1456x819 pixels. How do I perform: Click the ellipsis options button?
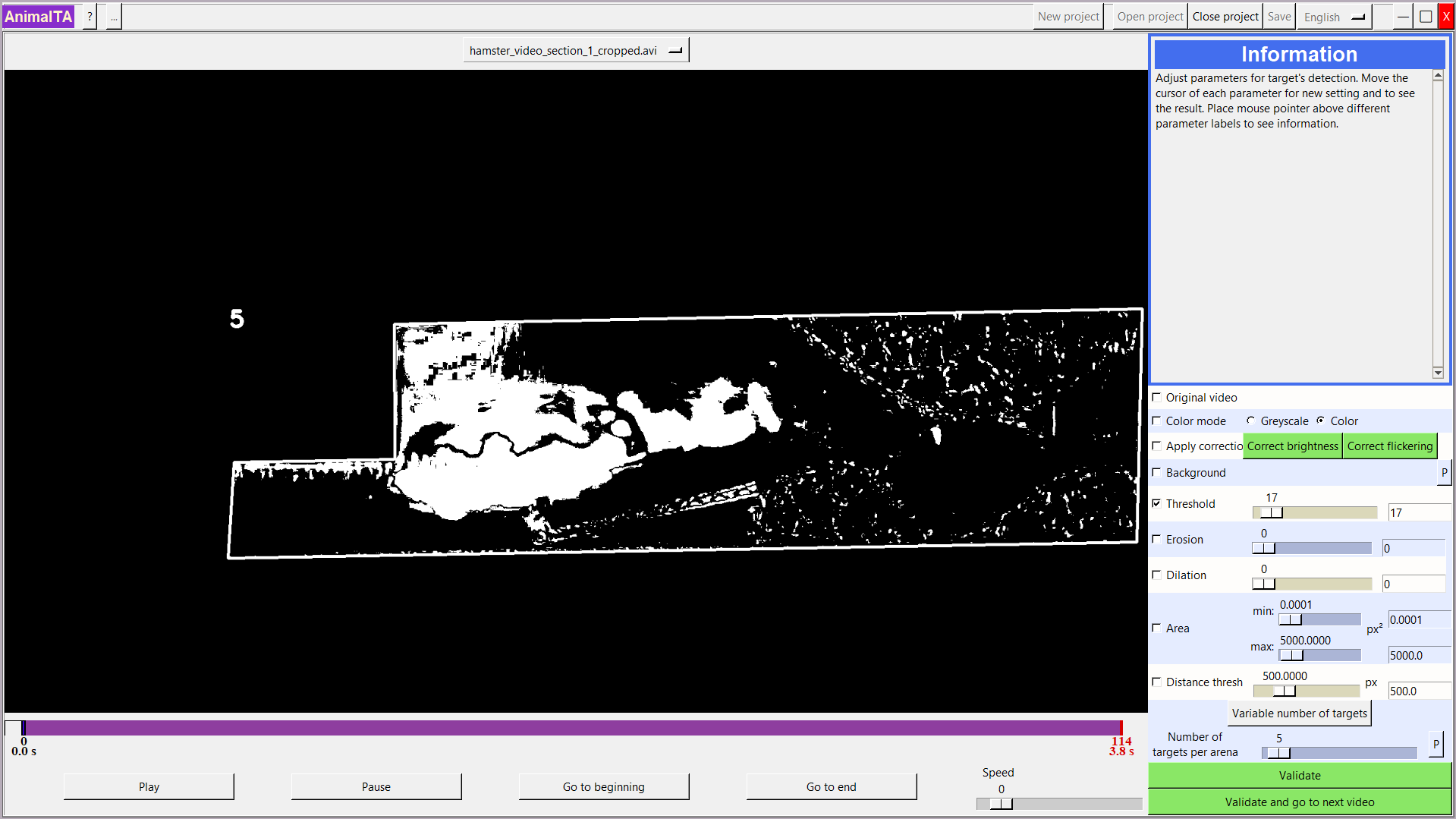click(x=114, y=17)
